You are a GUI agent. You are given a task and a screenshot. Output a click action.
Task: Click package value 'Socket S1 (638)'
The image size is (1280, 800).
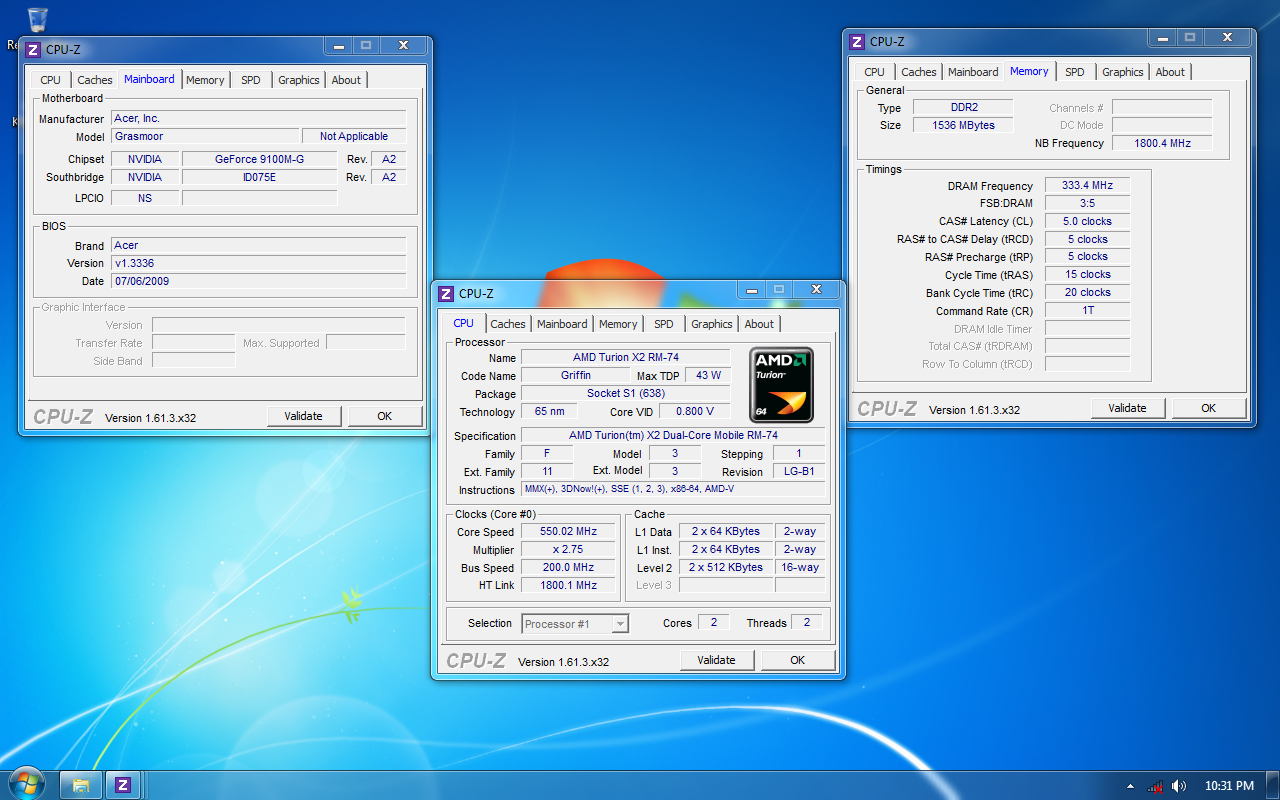[x=626, y=393]
